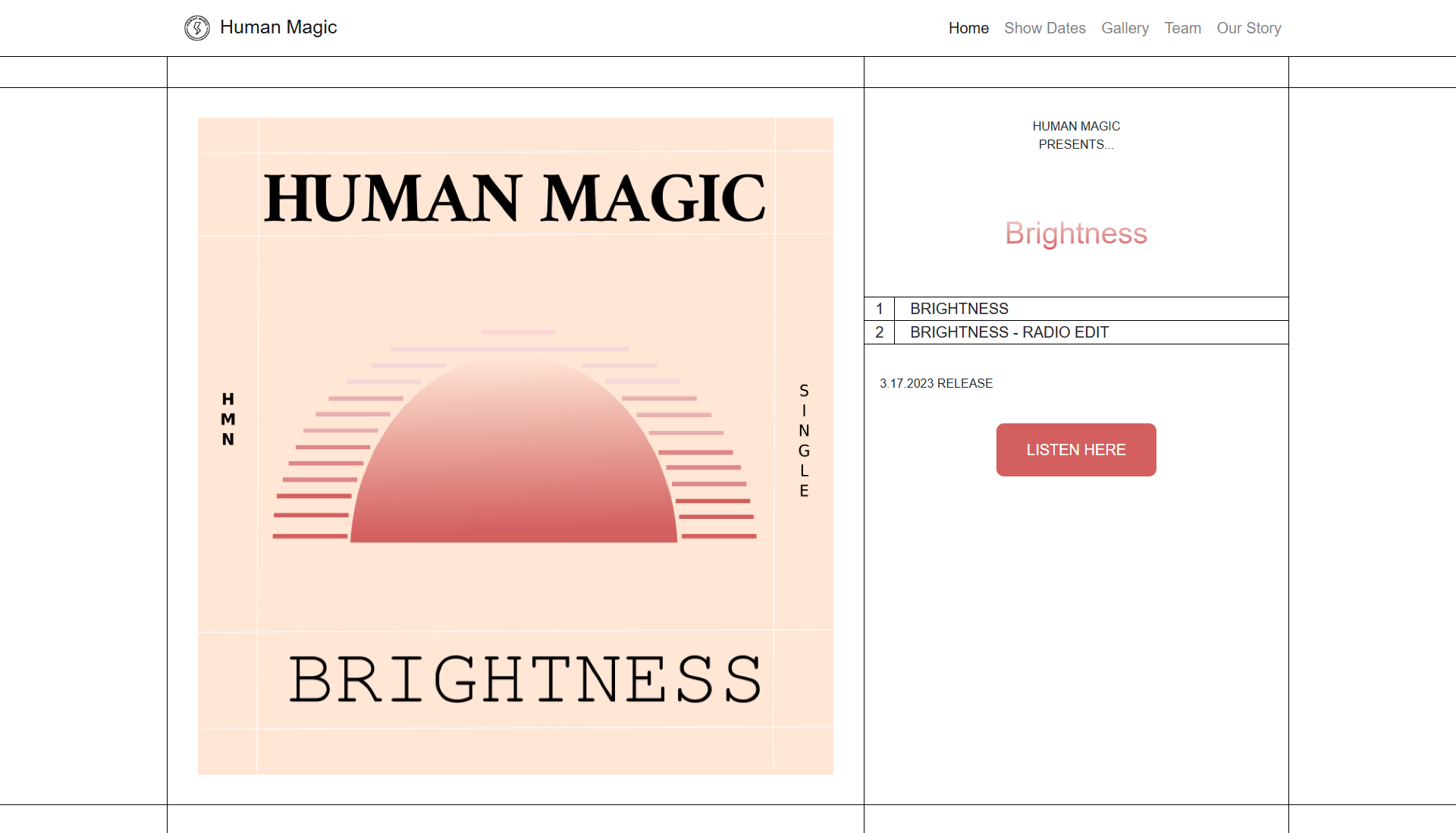Click the HUMAN MAGIC PRESENTS caption
Screen dimensions: 1456x833
point(1076,135)
